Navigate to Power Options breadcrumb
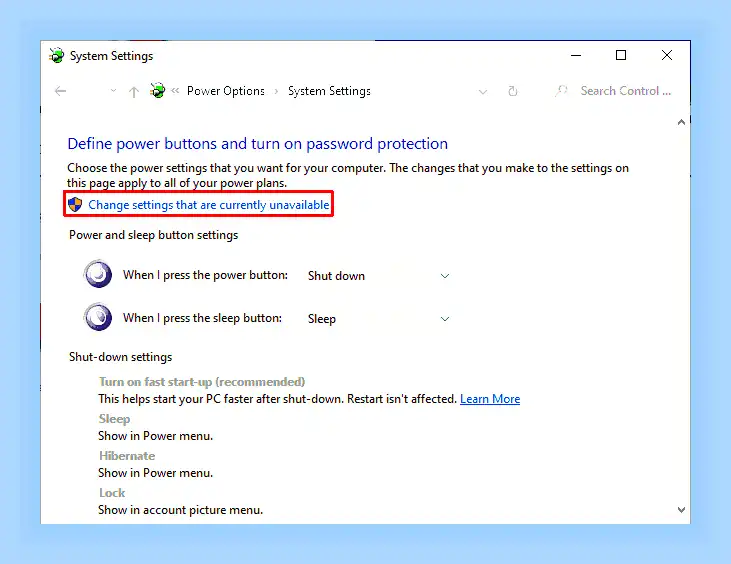The height and width of the screenshot is (564, 731). pyautogui.click(x=226, y=91)
